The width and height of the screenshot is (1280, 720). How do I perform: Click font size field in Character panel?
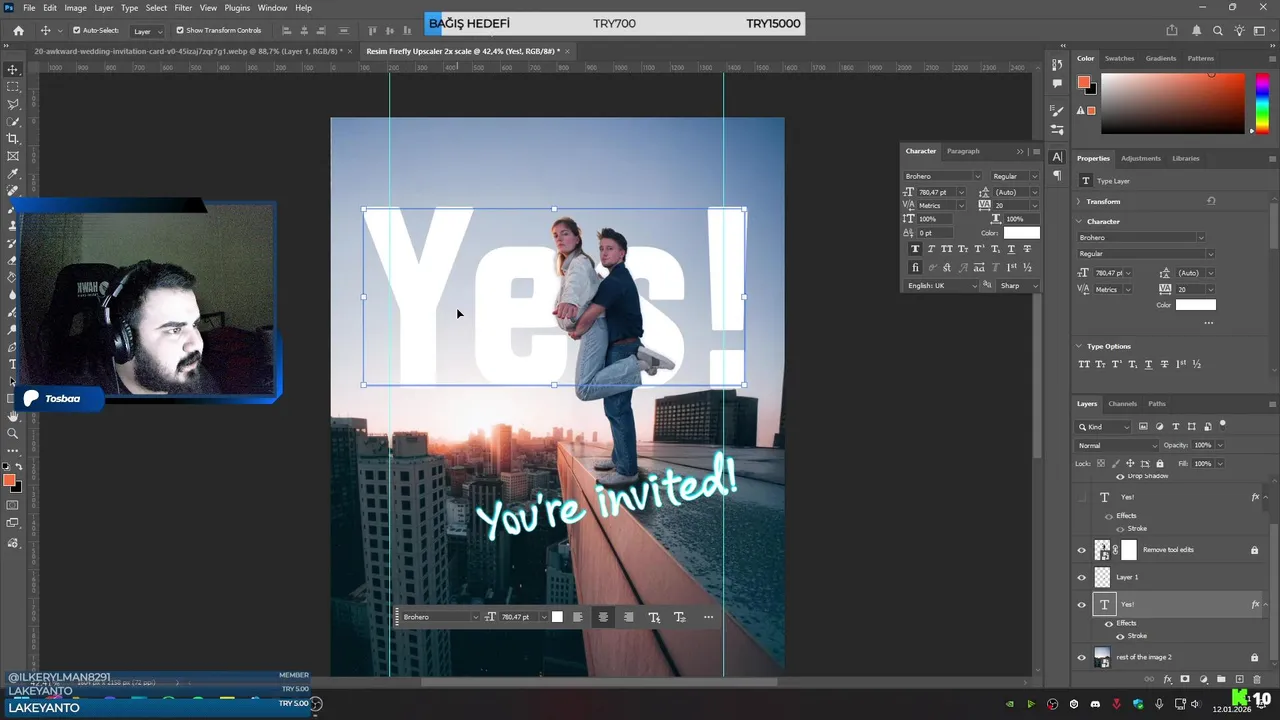point(936,192)
